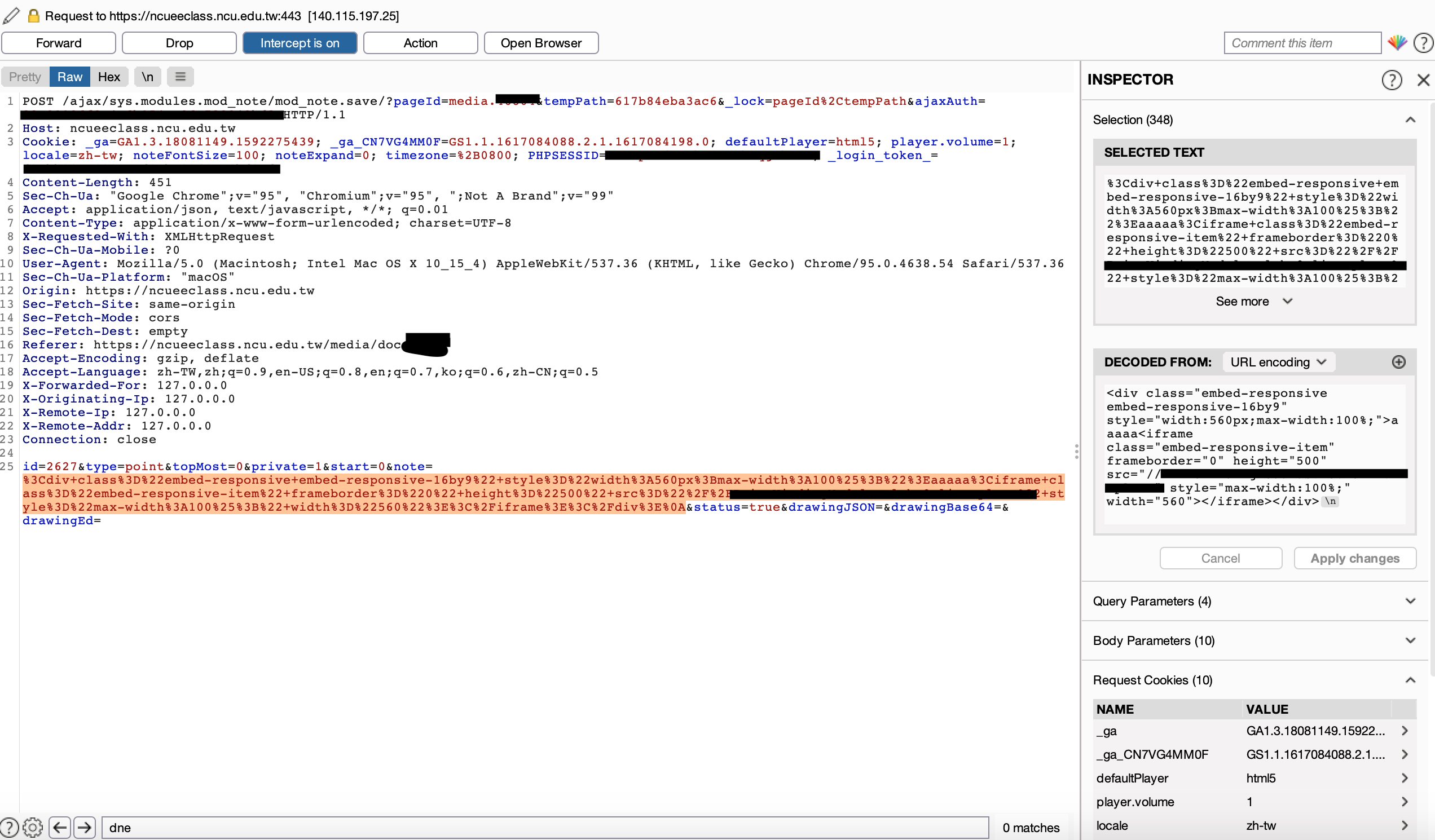Toggle non-printable characters \n button

pos(147,76)
